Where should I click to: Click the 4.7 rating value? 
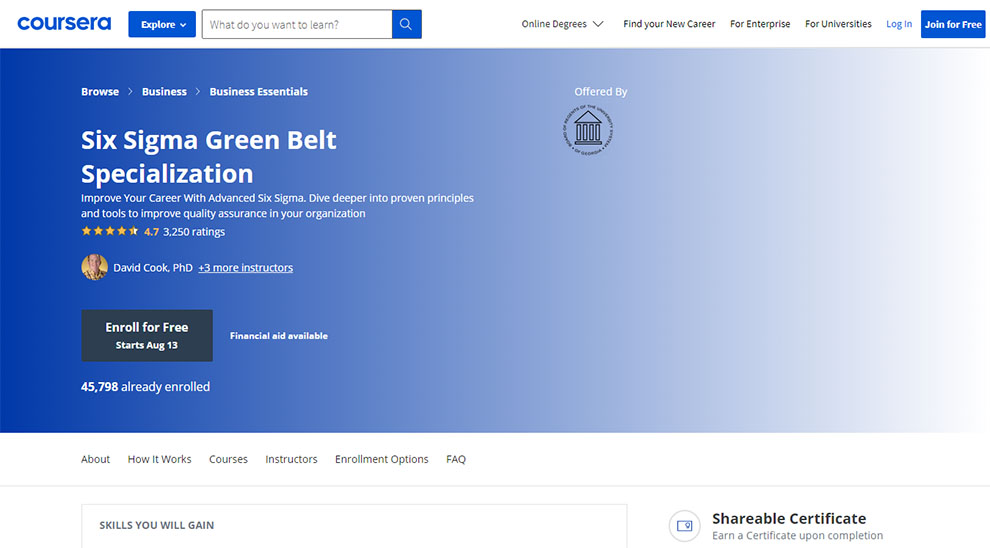click(152, 232)
